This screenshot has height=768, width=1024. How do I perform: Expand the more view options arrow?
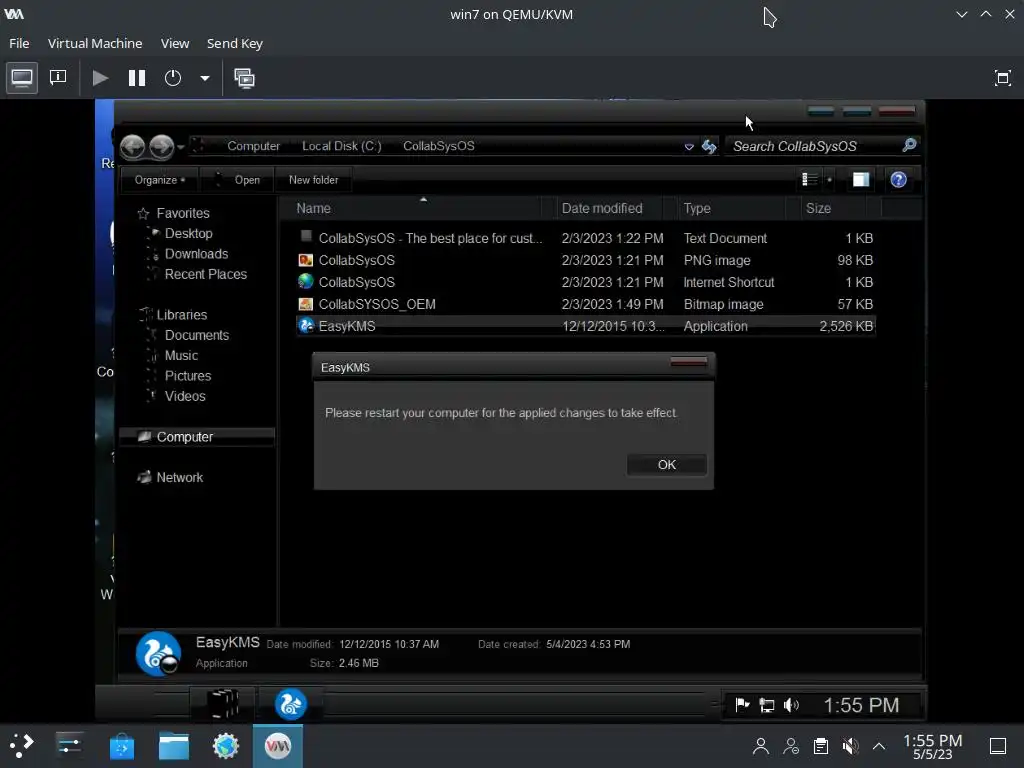[x=829, y=180]
